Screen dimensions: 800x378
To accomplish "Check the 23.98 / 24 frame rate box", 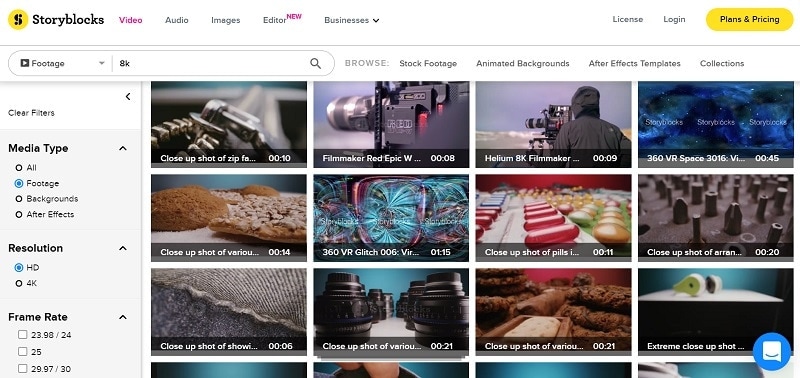I will pos(22,335).
